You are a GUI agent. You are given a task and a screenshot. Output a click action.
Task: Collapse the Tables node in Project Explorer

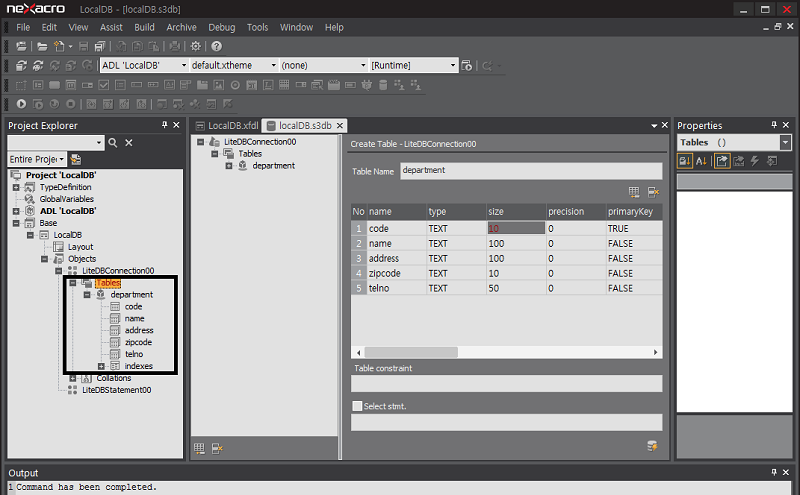73,283
